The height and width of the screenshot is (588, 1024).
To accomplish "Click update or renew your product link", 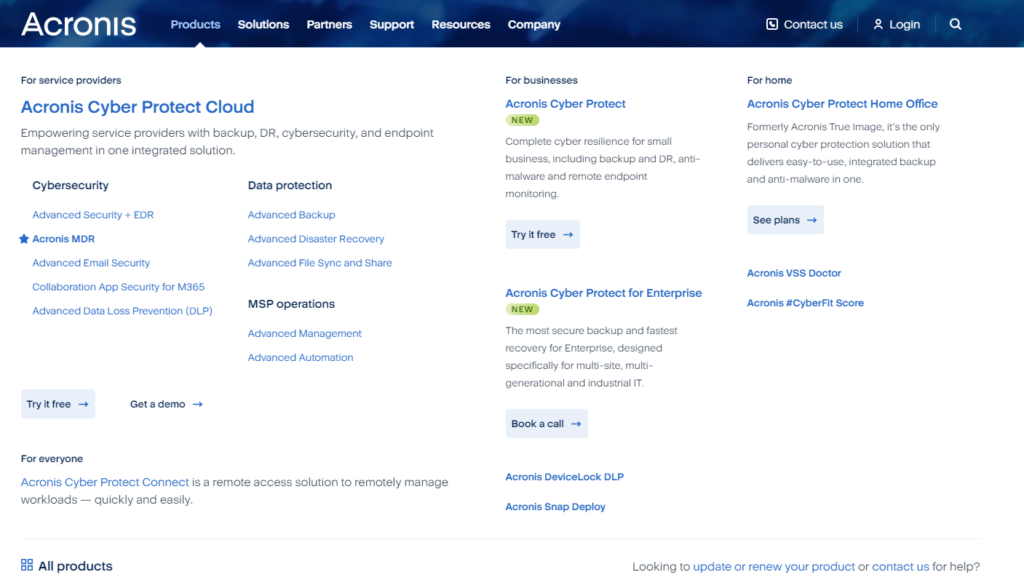I will [x=774, y=566].
